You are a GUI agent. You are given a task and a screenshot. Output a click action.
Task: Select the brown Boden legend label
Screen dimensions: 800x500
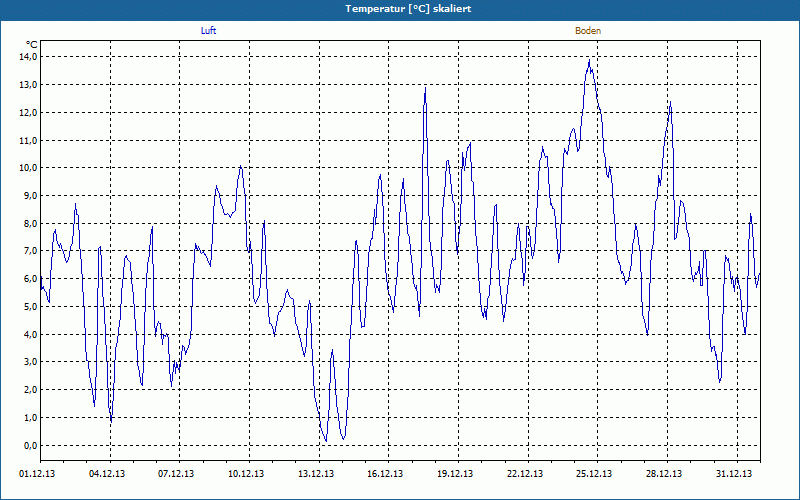point(588,31)
